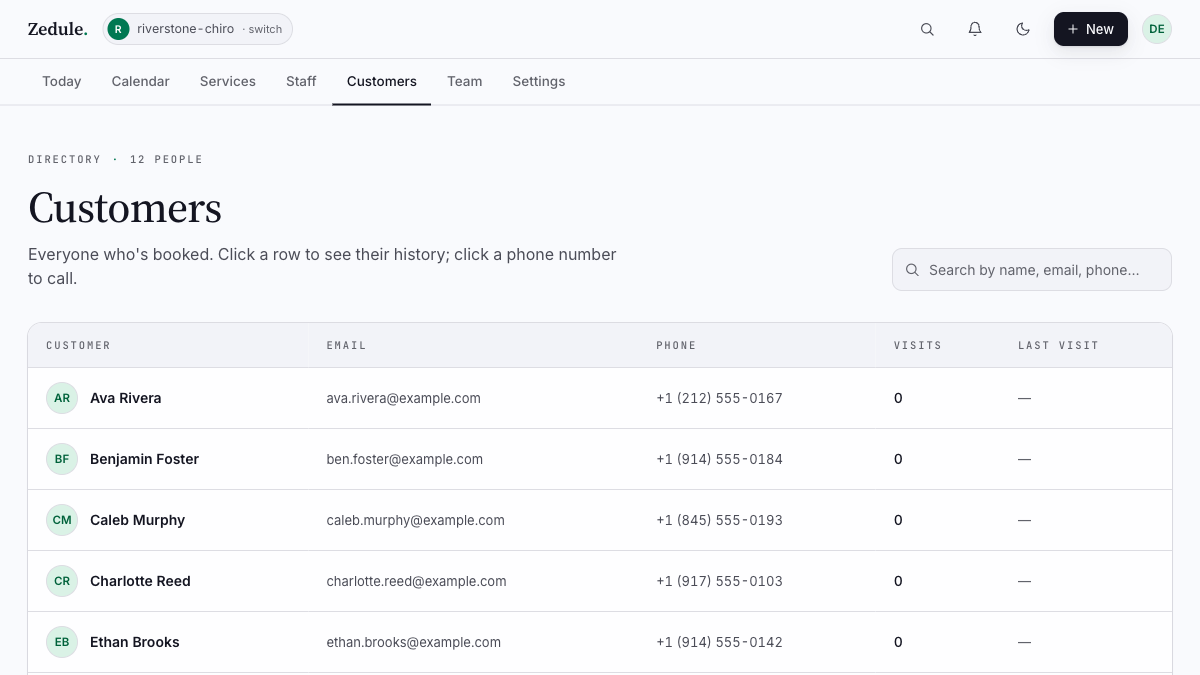Click the Phone column header

676,345
